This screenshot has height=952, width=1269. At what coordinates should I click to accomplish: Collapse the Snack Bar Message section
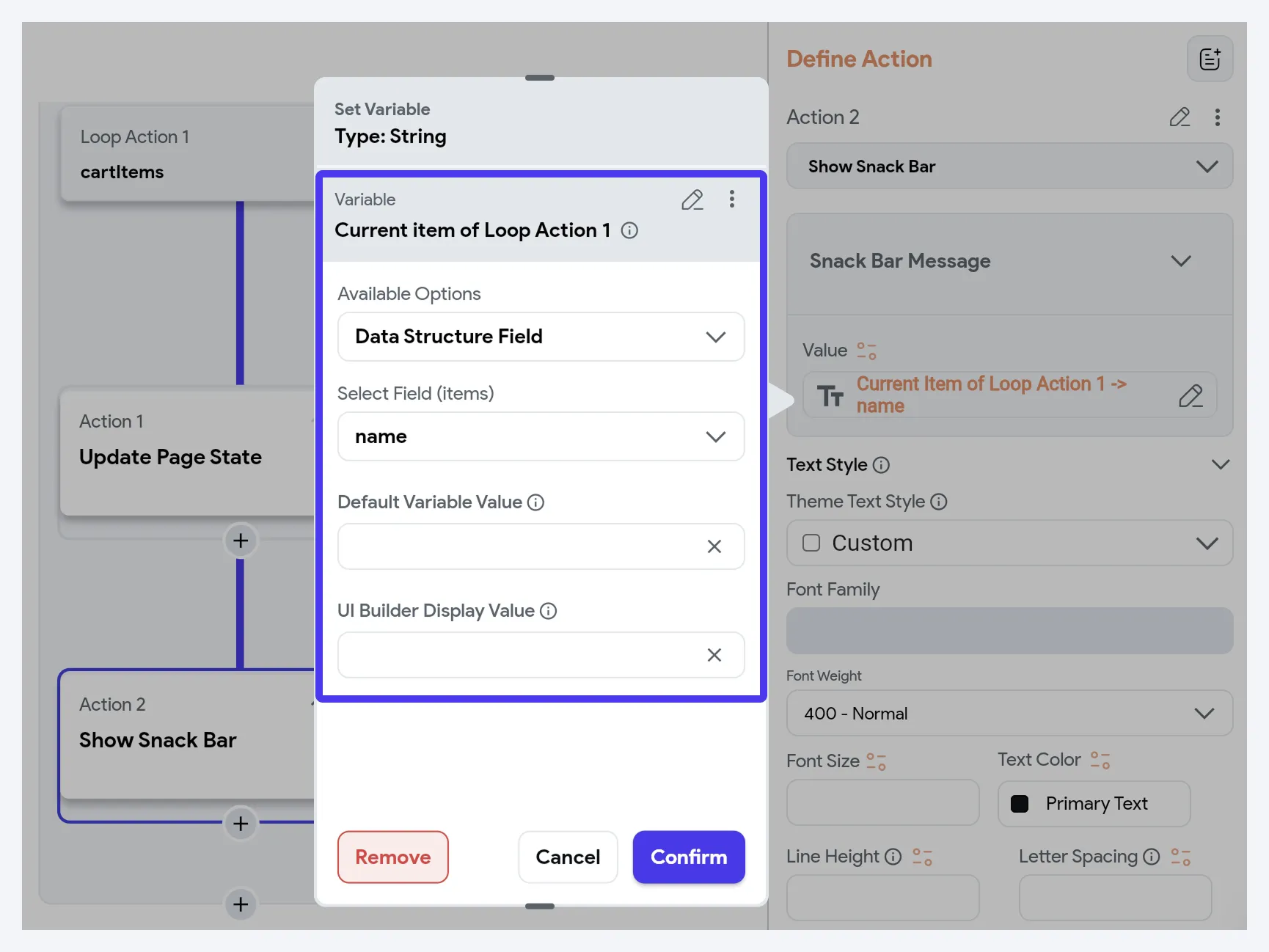(x=1181, y=261)
